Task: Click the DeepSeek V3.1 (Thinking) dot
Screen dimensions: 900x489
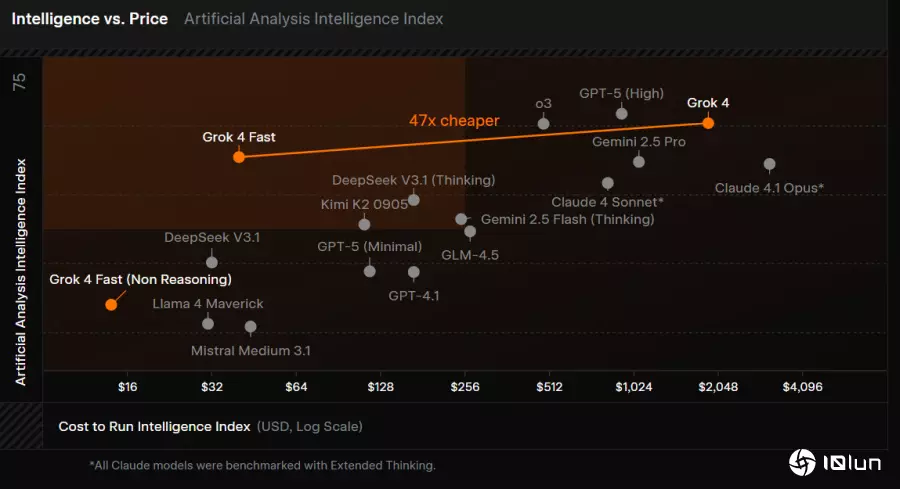Action: point(413,200)
